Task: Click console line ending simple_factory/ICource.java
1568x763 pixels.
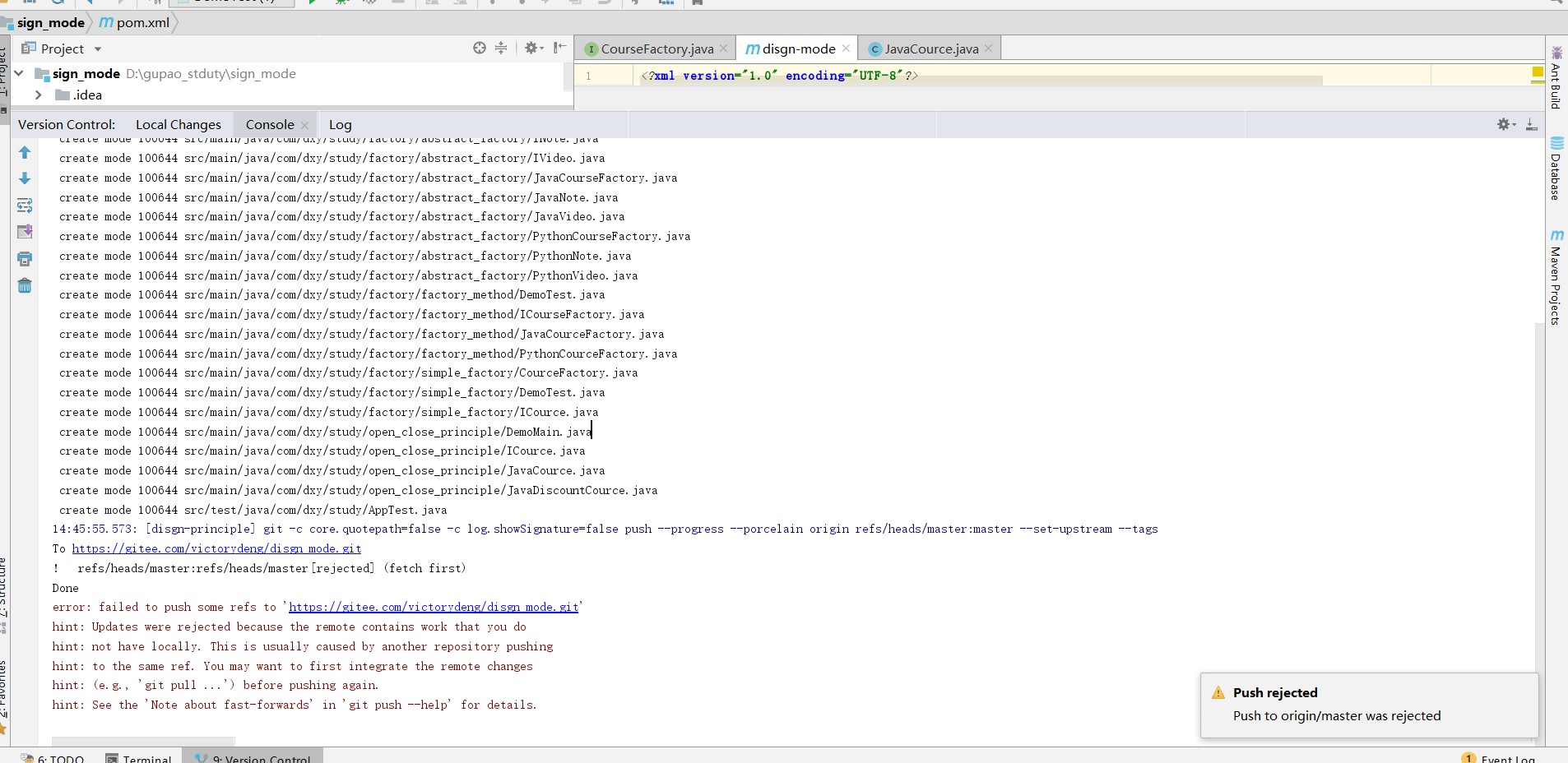Action: point(328,412)
